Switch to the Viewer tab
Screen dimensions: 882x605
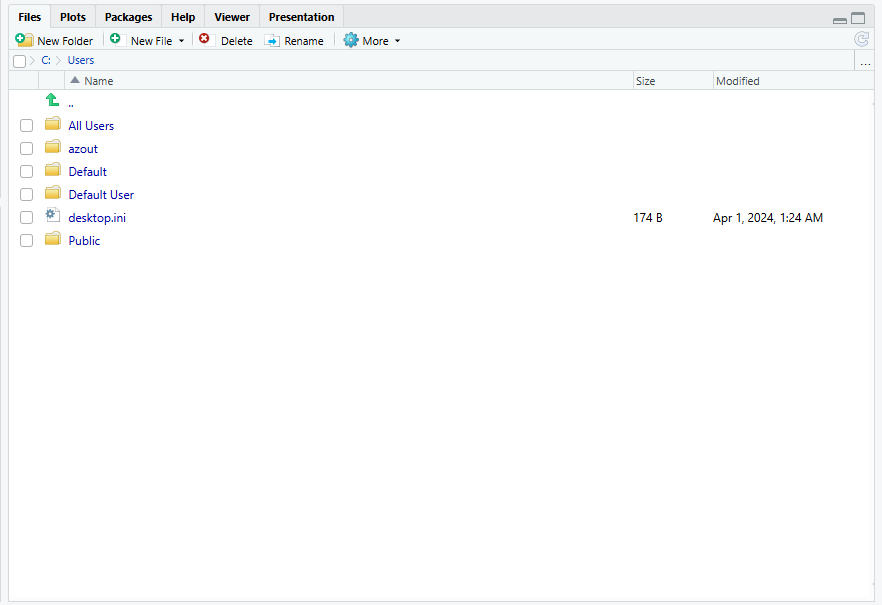[x=232, y=17]
